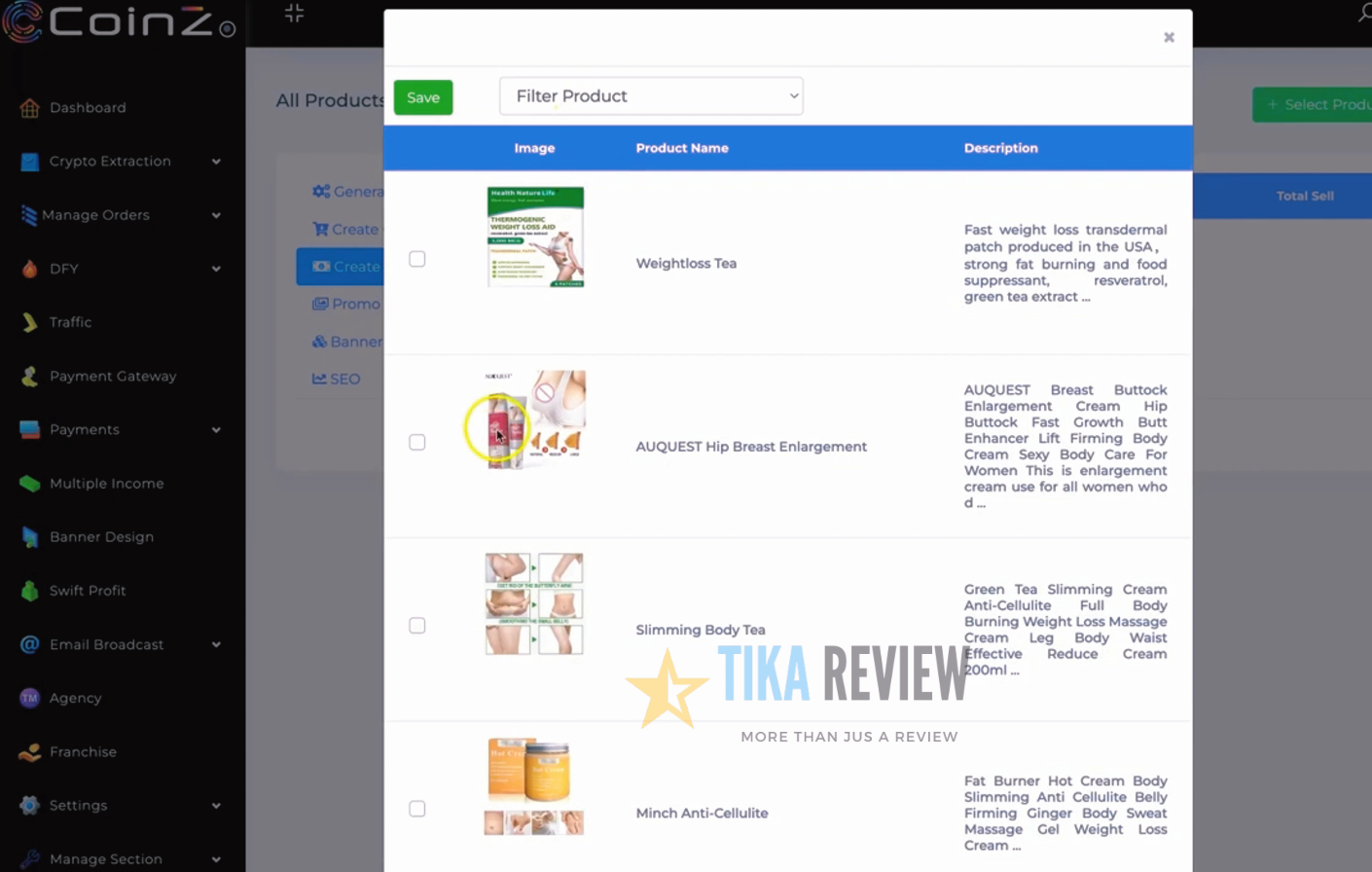Screen dimensions: 1372x872
Task: Click the Agency sidebar icon
Action: [x=29, y=698]
